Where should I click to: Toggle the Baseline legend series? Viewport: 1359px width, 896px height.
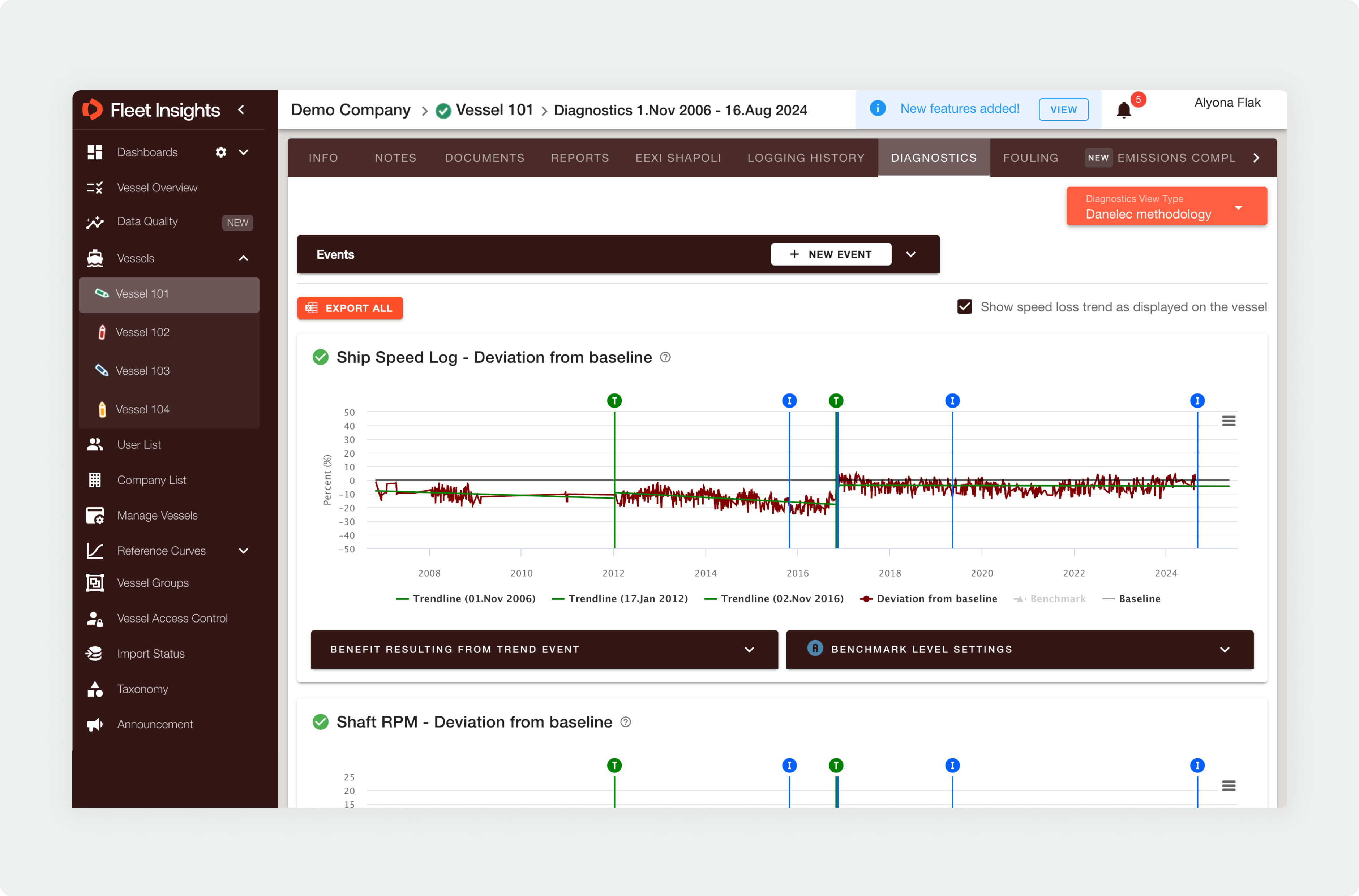[x=1132, y=598]
